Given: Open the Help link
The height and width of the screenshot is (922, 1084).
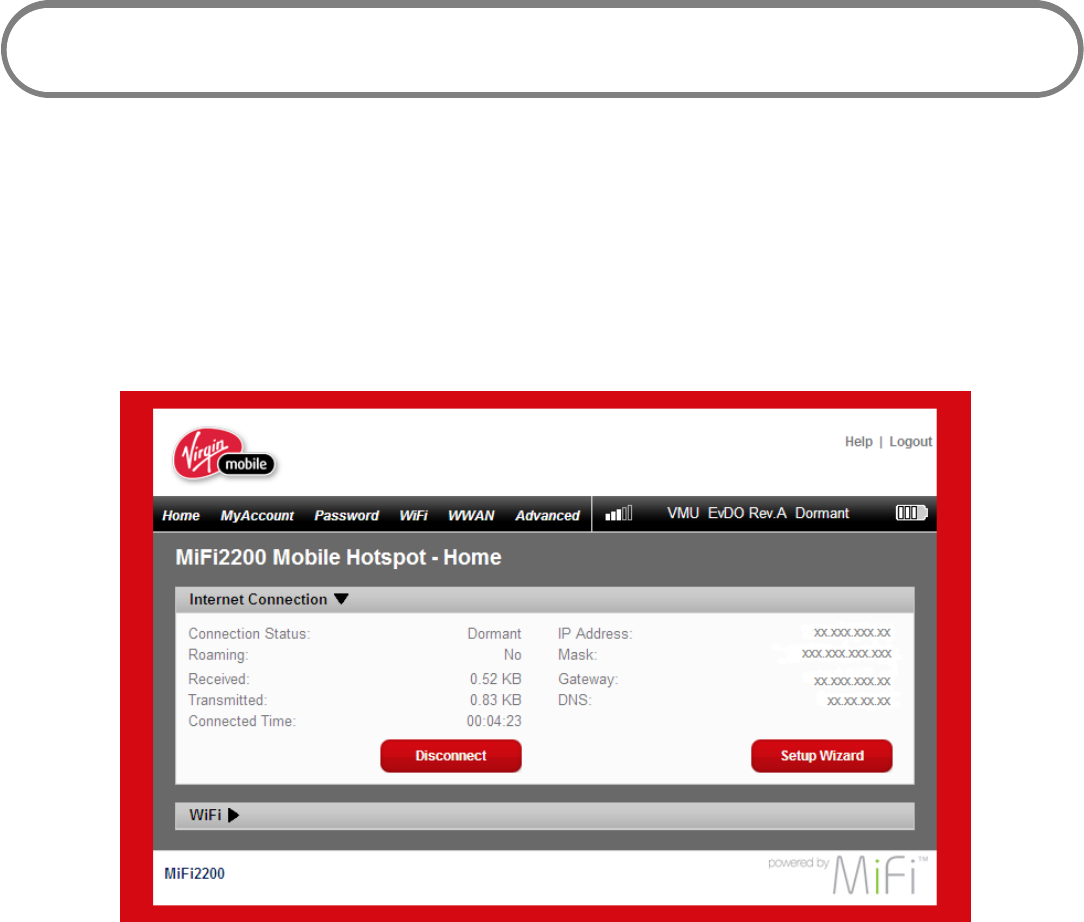Looking at the screenshot, I should pyautogui.click(x=859, y=442).
